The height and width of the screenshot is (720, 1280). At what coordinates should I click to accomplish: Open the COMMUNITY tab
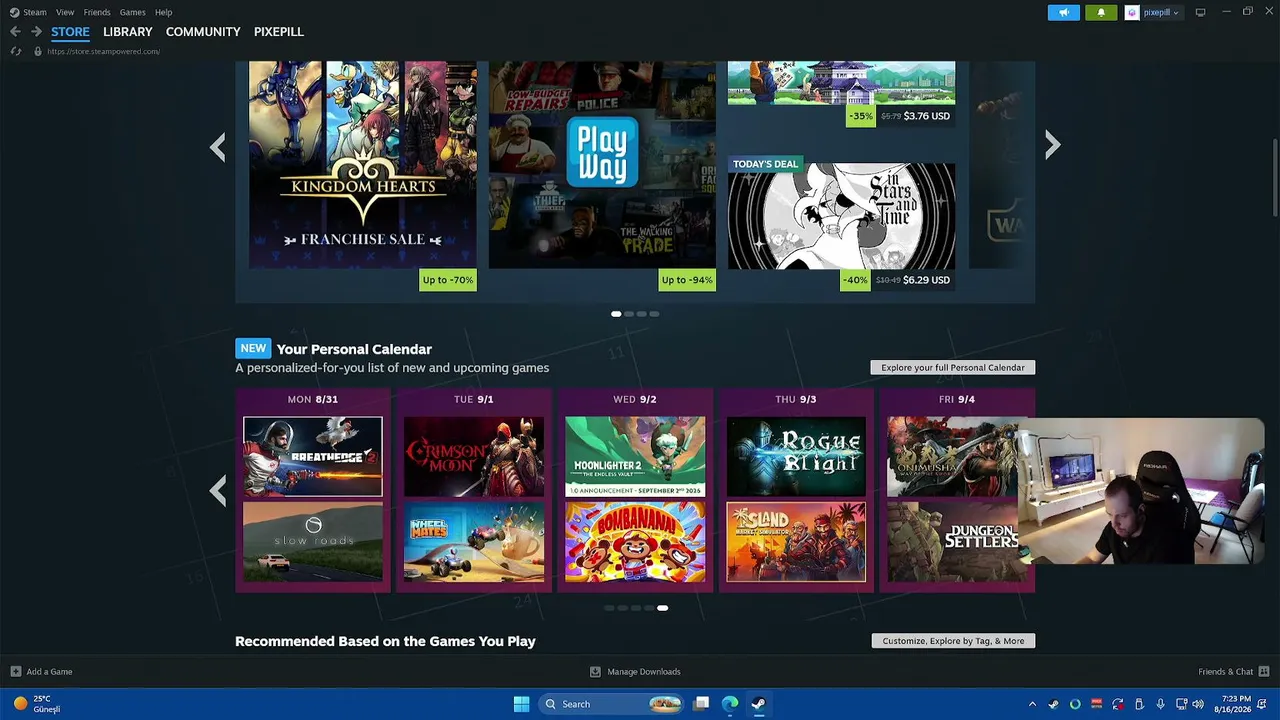203,32
